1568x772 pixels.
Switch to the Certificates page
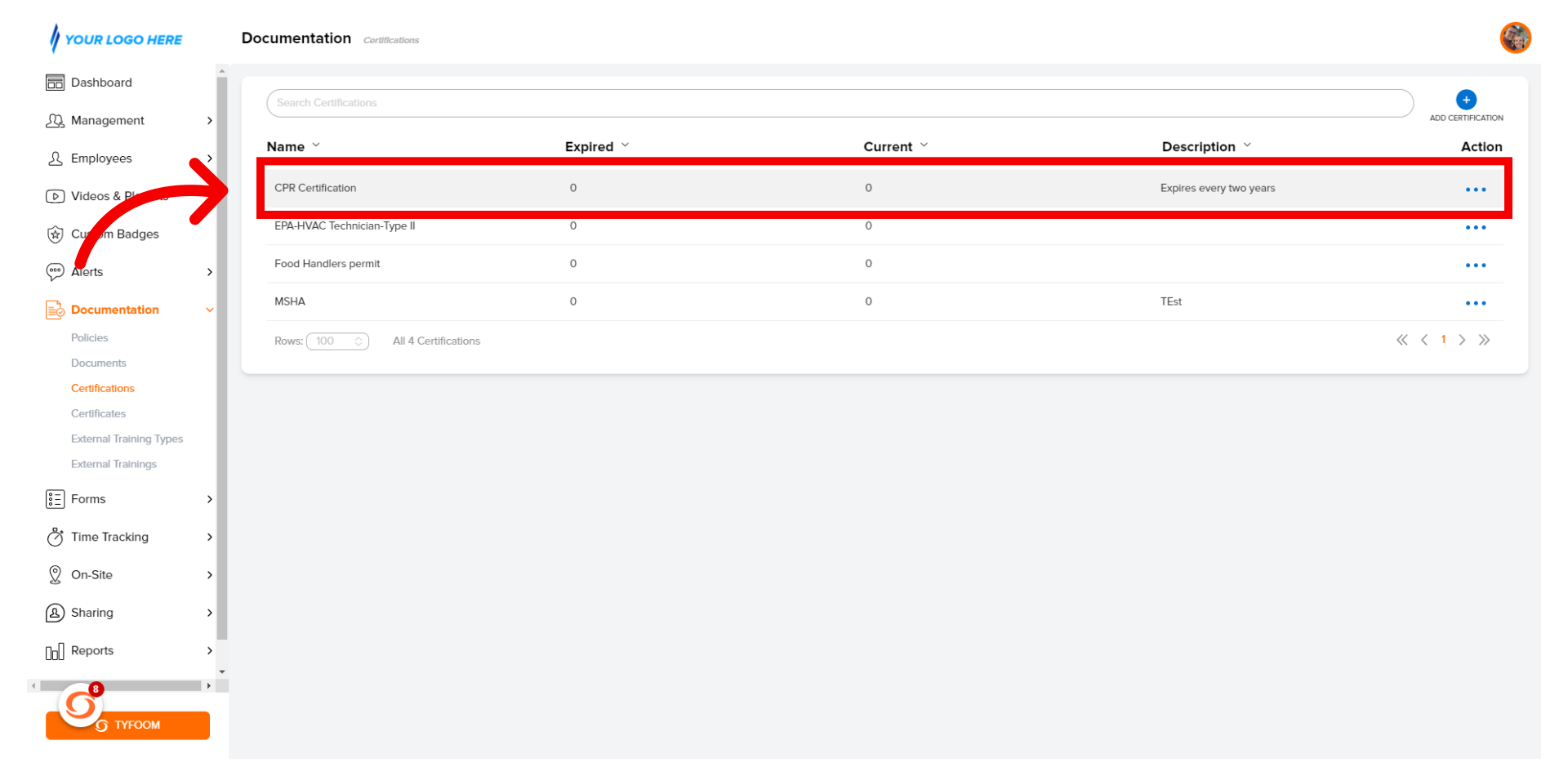(x=98, y=413)
